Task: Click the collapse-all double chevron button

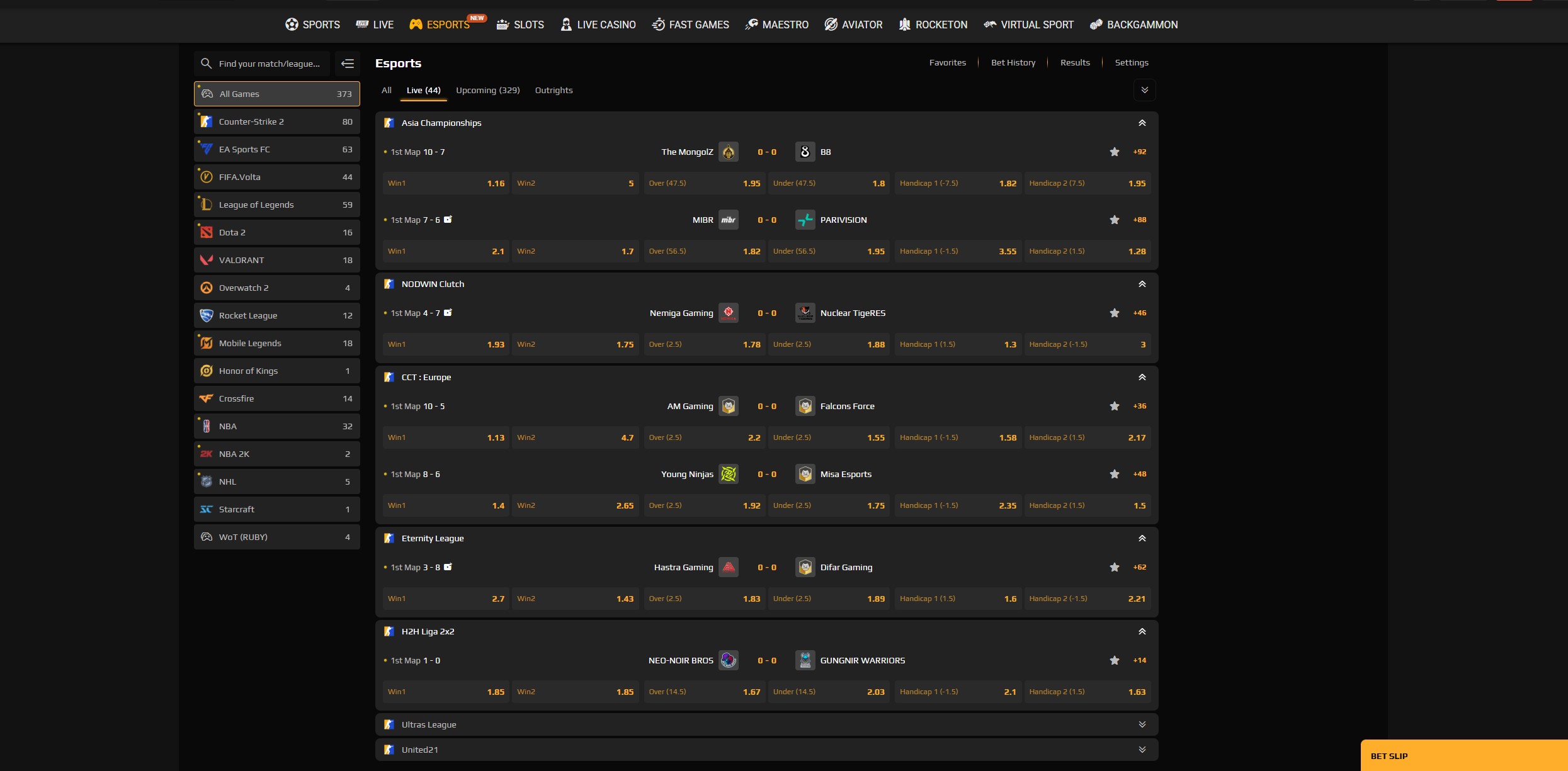Action: pos(1145,90)
